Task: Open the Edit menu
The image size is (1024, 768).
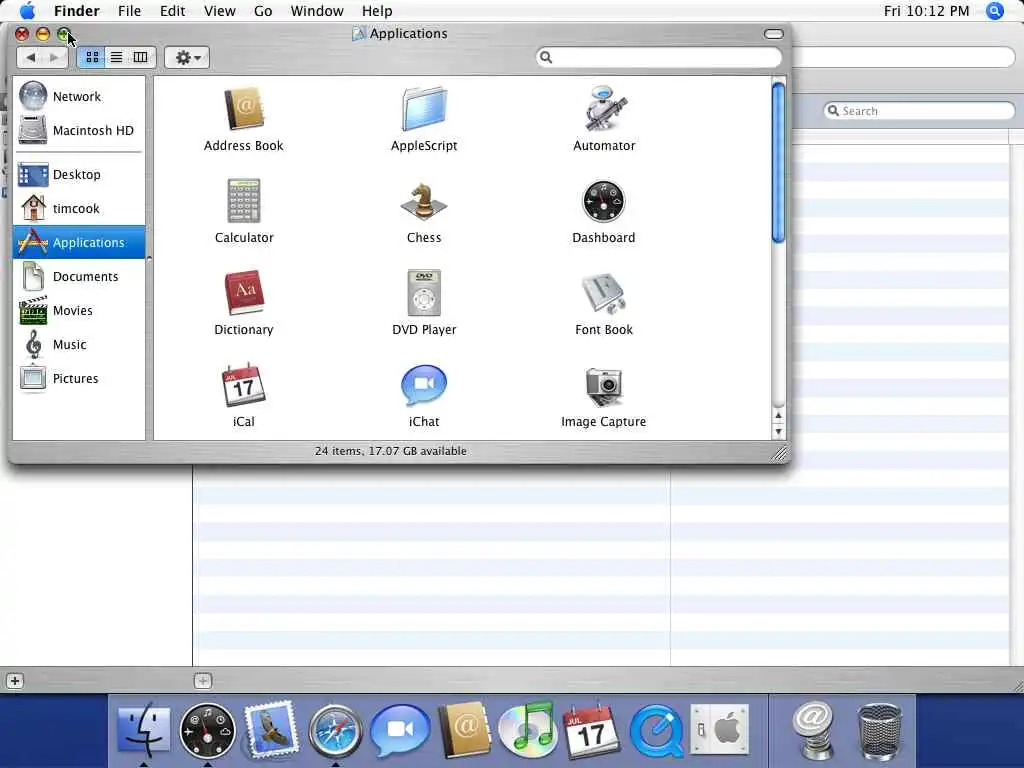Action: pos(172,10)
